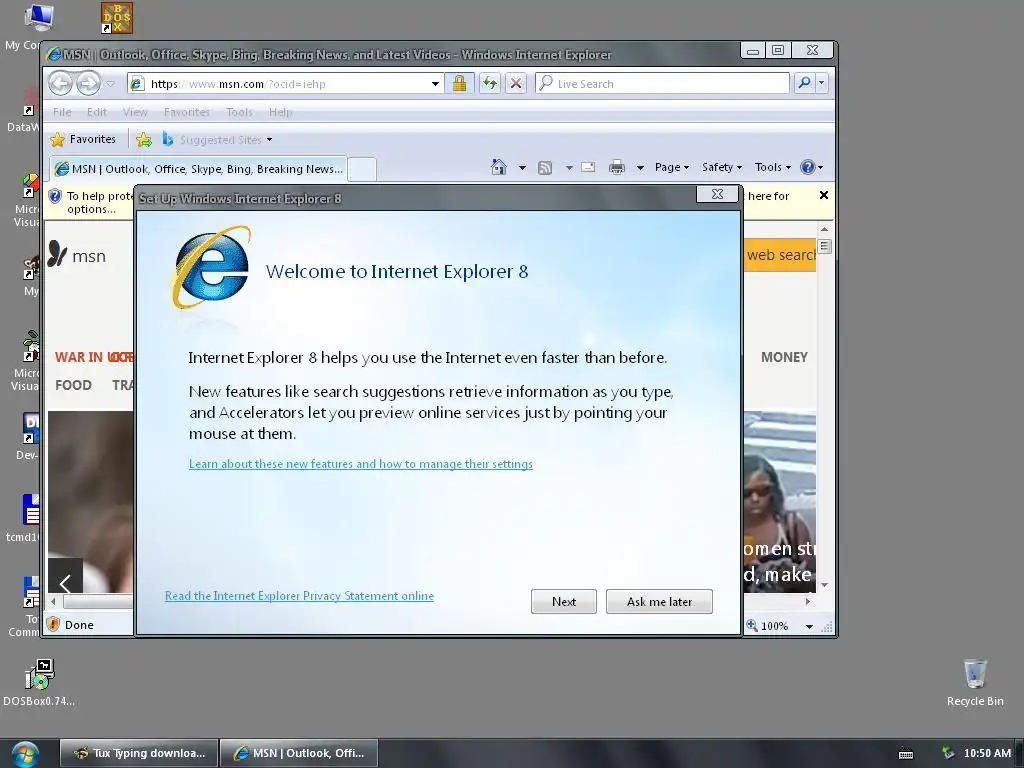Image resolution: width=1024 pixels, height=768 pixels.
Task: Open the Windows Start orb
Action: pyautogui.click(x=24, y=754)
